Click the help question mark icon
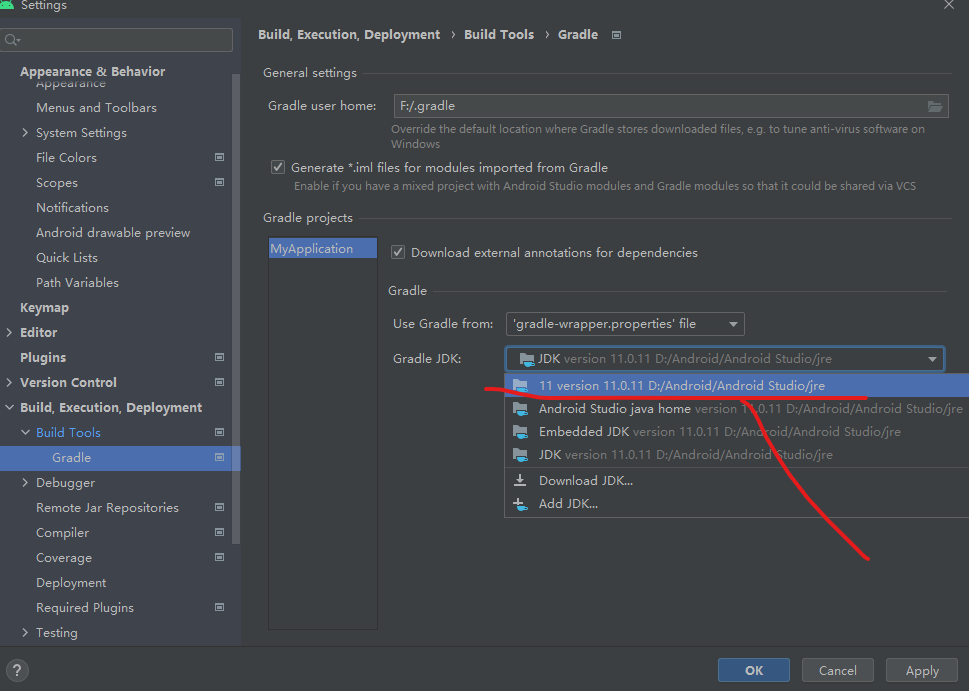The image size is (969, 691). pos(17,670)
